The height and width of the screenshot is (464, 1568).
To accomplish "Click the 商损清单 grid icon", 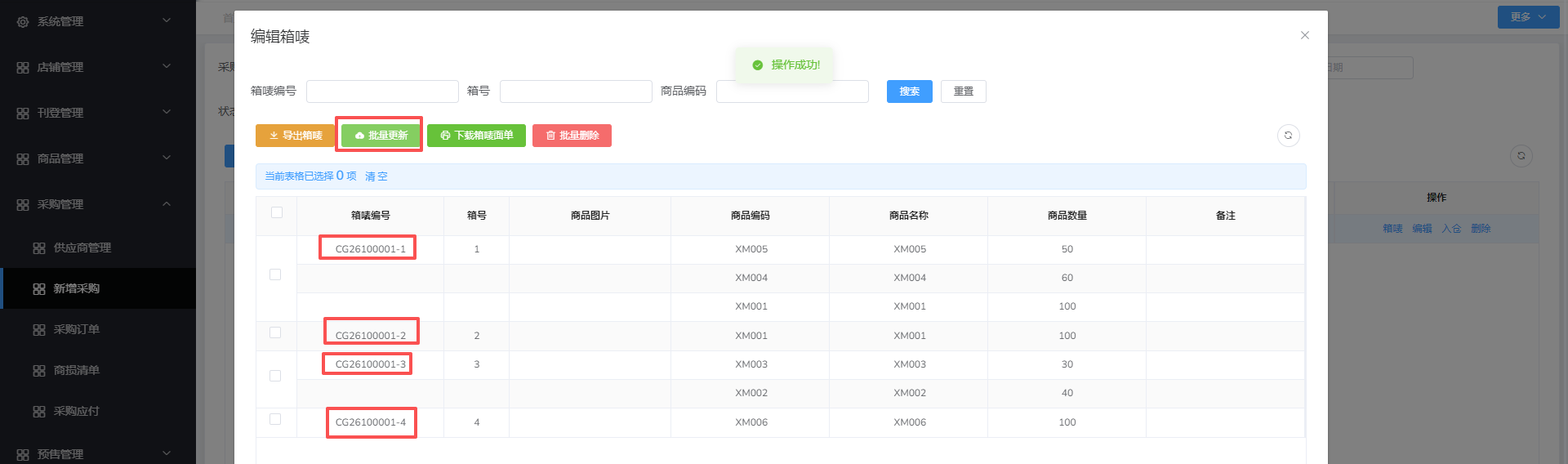I will coord(39,371).
